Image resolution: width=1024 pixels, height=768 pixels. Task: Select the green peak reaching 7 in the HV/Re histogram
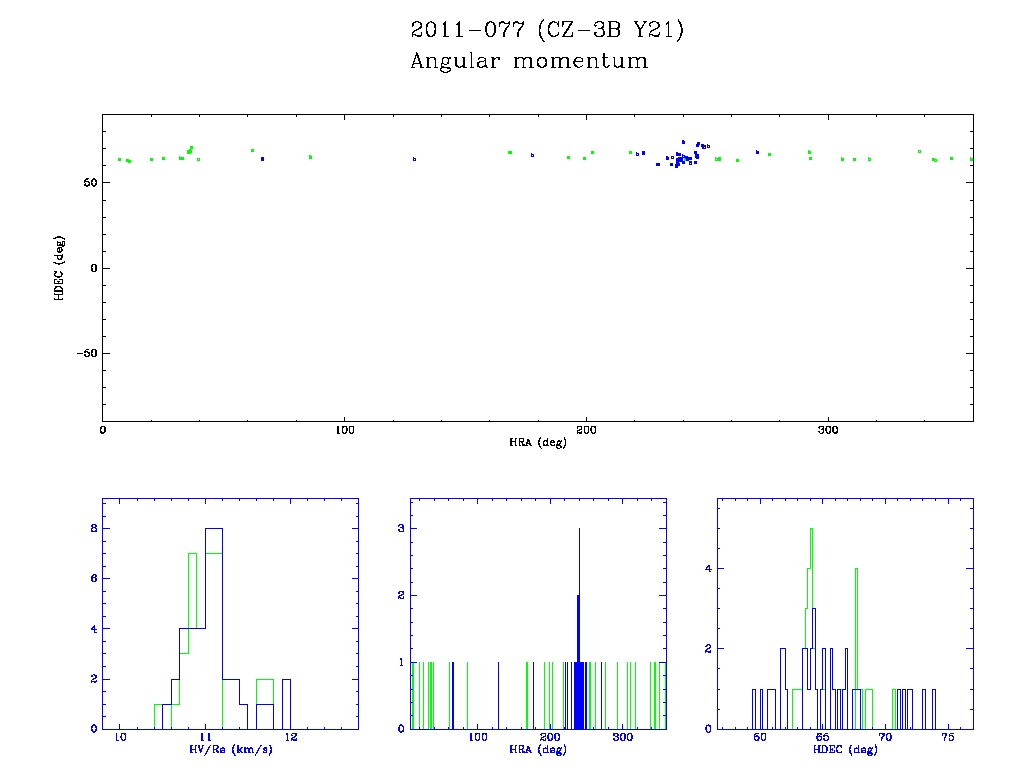coord(192,554)
